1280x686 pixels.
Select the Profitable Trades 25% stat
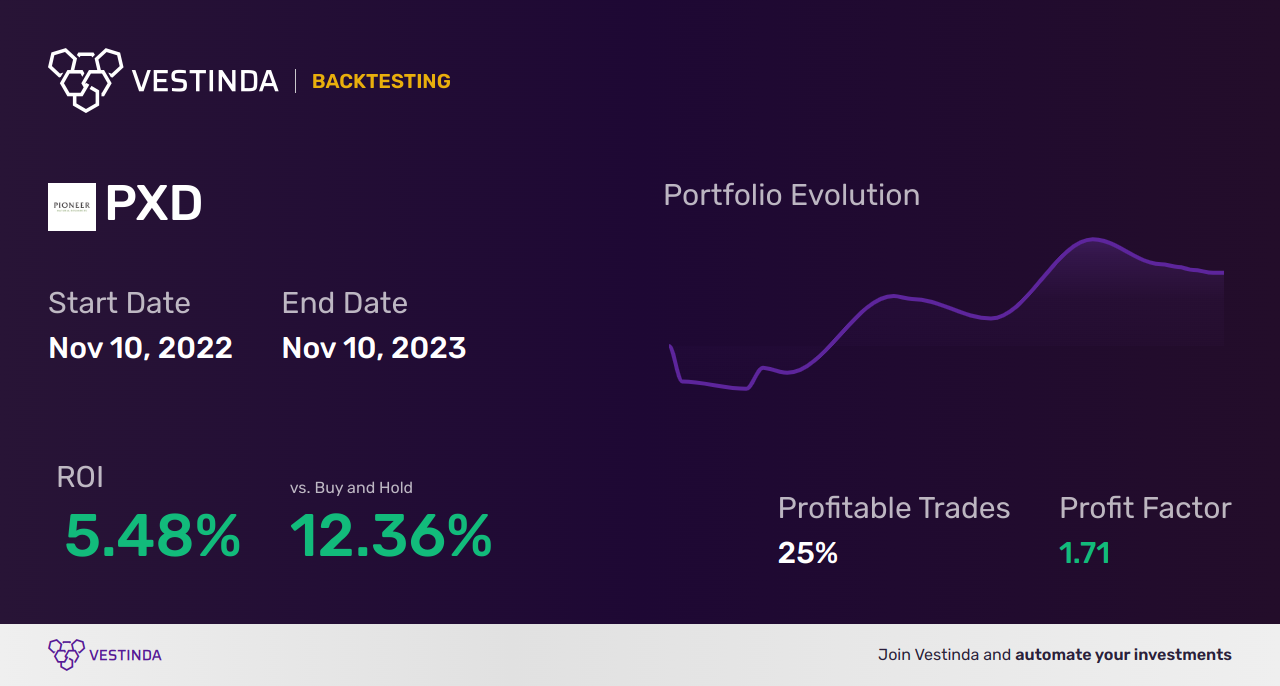(808, 553)
